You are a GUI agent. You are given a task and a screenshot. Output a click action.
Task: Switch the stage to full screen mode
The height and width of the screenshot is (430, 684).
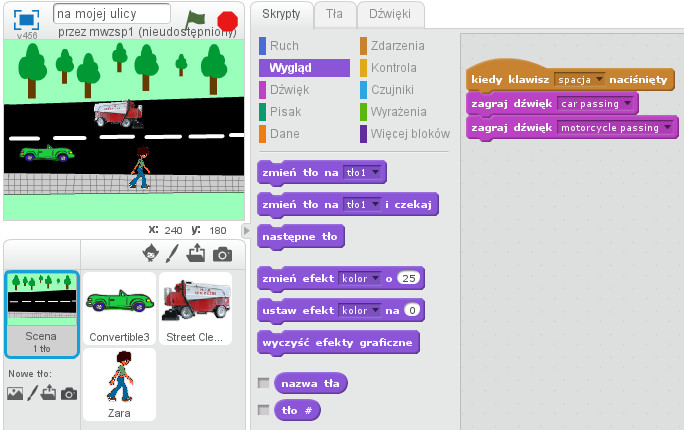(26, 20)
